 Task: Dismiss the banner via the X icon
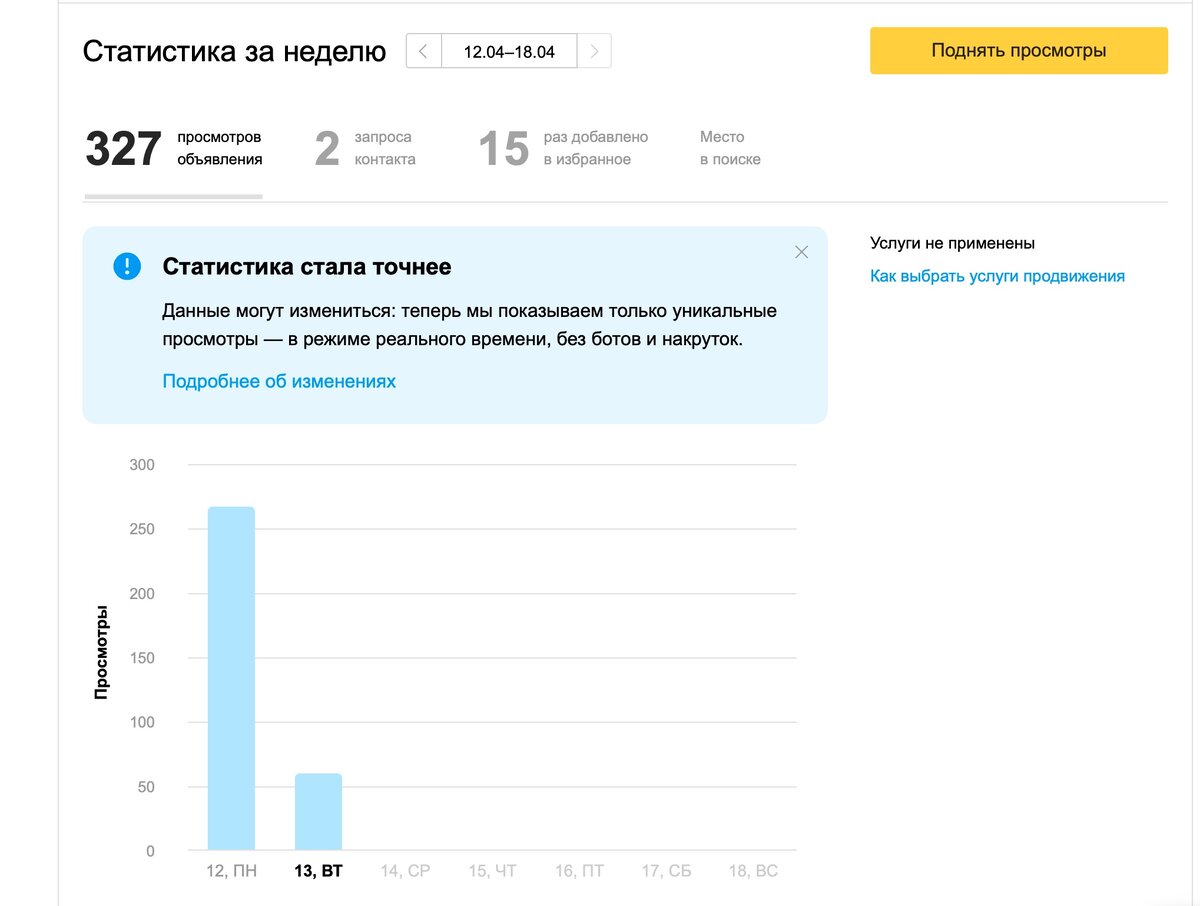pyautogui.click(x=801, y=252)
